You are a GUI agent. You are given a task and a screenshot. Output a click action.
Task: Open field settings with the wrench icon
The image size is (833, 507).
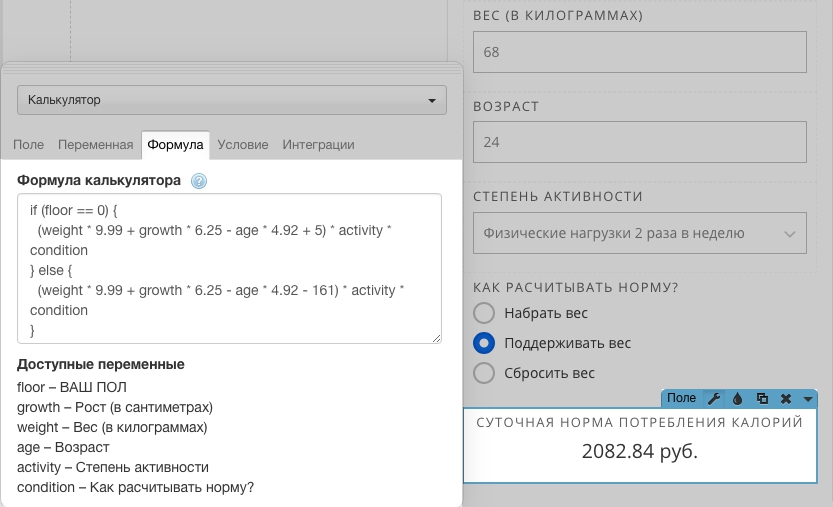click(714, 399)
